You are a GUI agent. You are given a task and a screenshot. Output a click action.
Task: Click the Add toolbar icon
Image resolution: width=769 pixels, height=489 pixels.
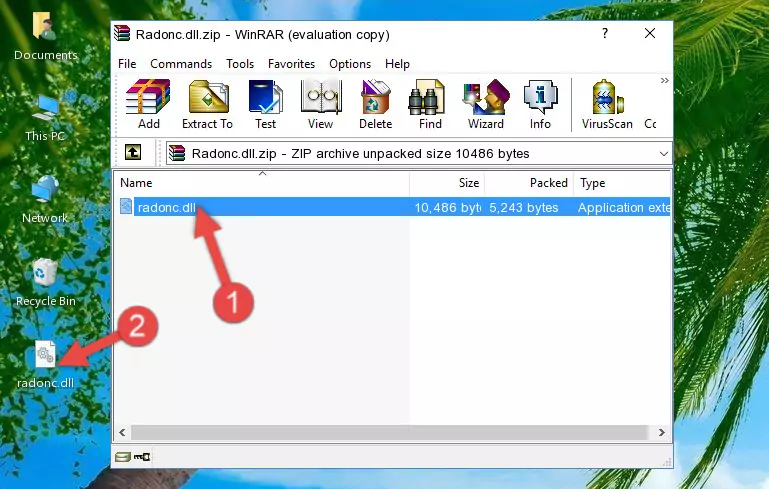click(148, 104)
